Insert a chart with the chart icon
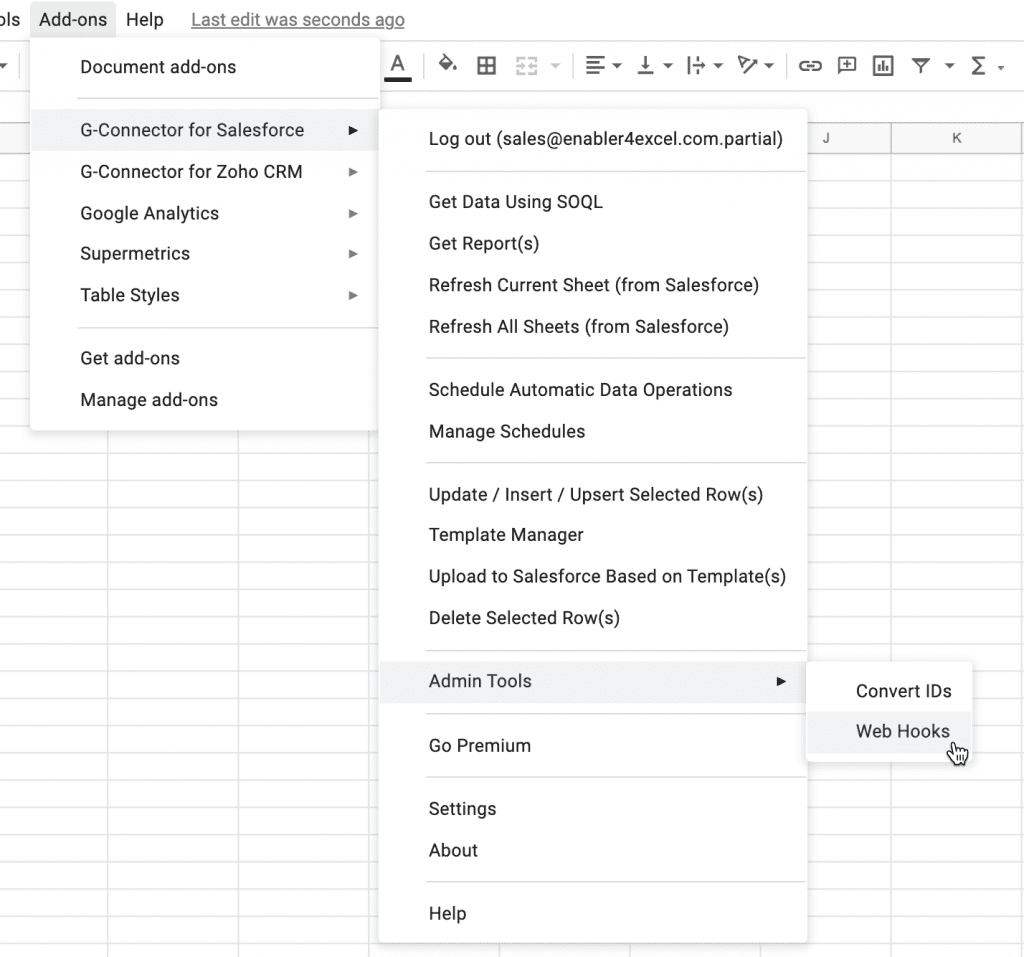This screenshot has height=957, width=1024. tap(882, 66)
